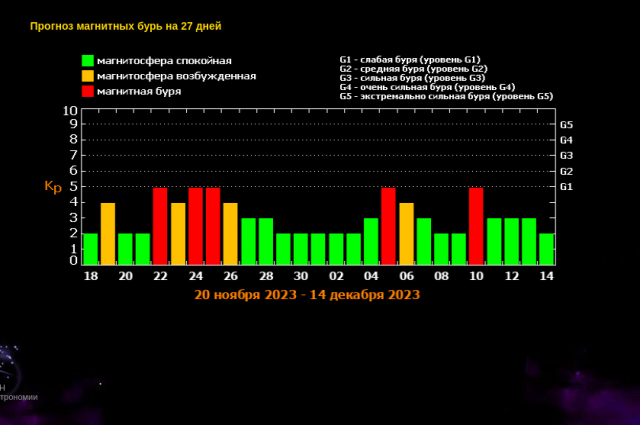Click the red bar between dates 24 and 26

click(213, 226)
